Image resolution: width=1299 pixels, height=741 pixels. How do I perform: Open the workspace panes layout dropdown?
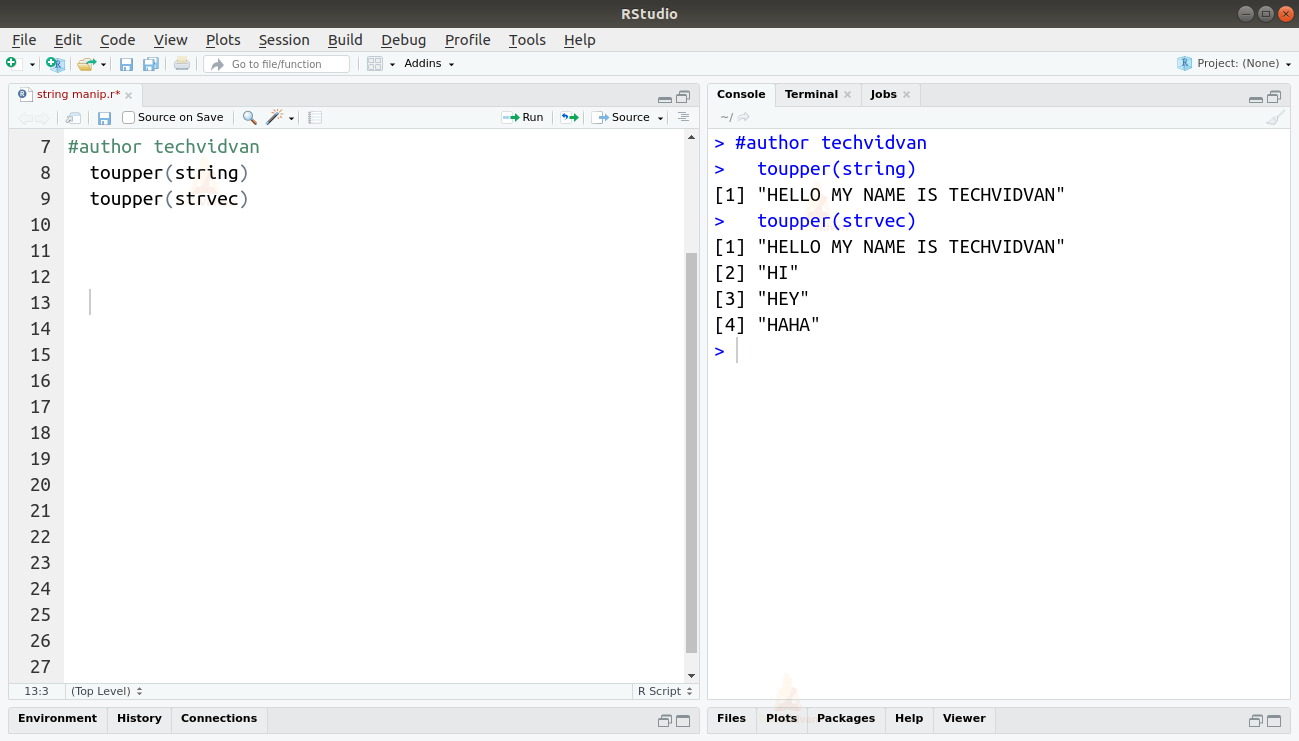pyautogui.click(x=377, y=63)
